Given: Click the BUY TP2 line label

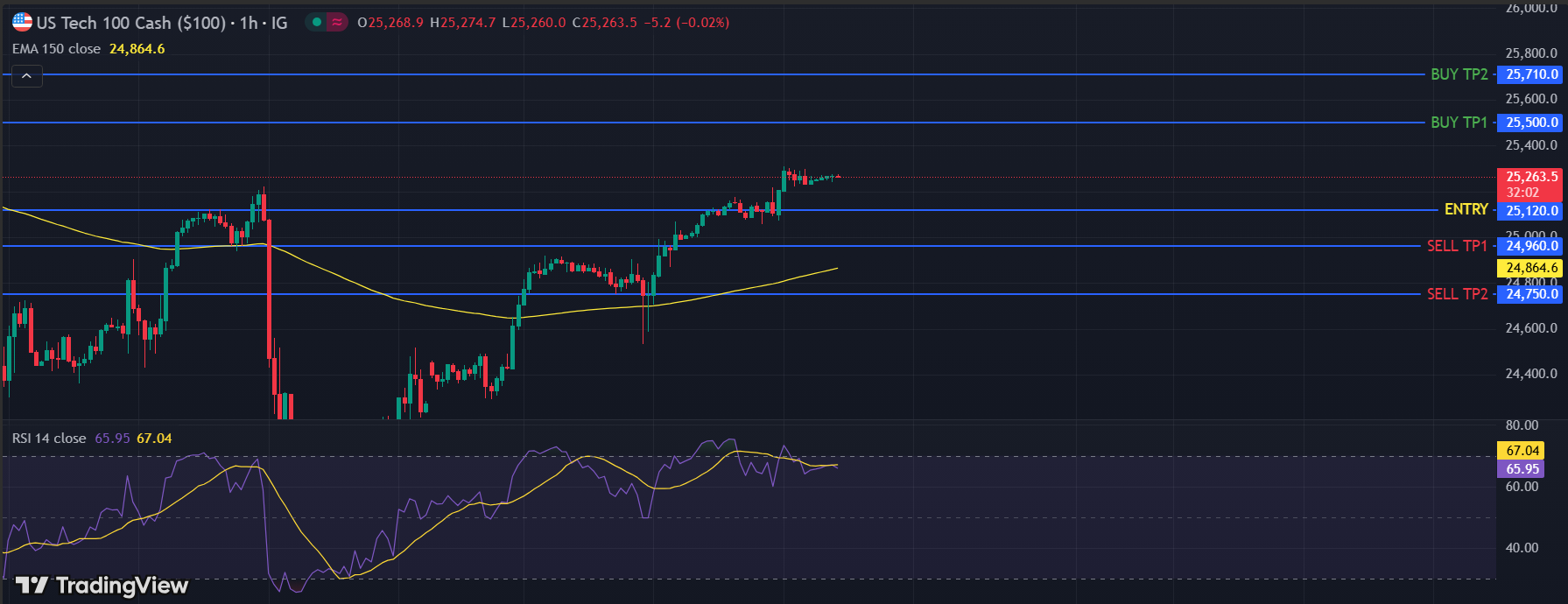Looking at the screenshot, I should pyautogui.click(x=1459, y=74).
